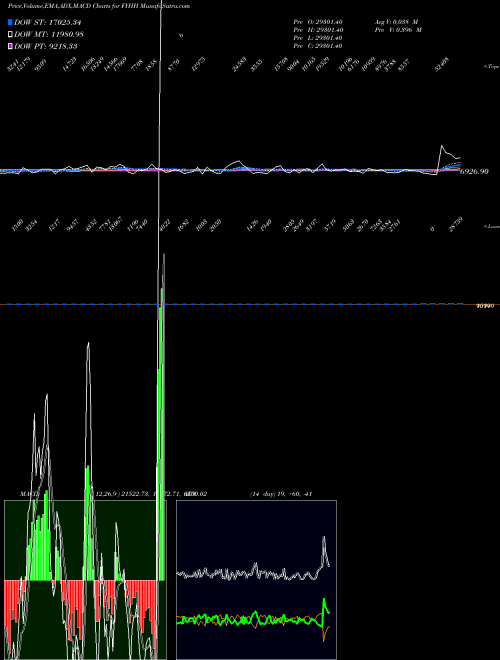Click the magenta DOW PT legend swatch
This screenshot has height=660, width=500.
(x=10, y=46)
